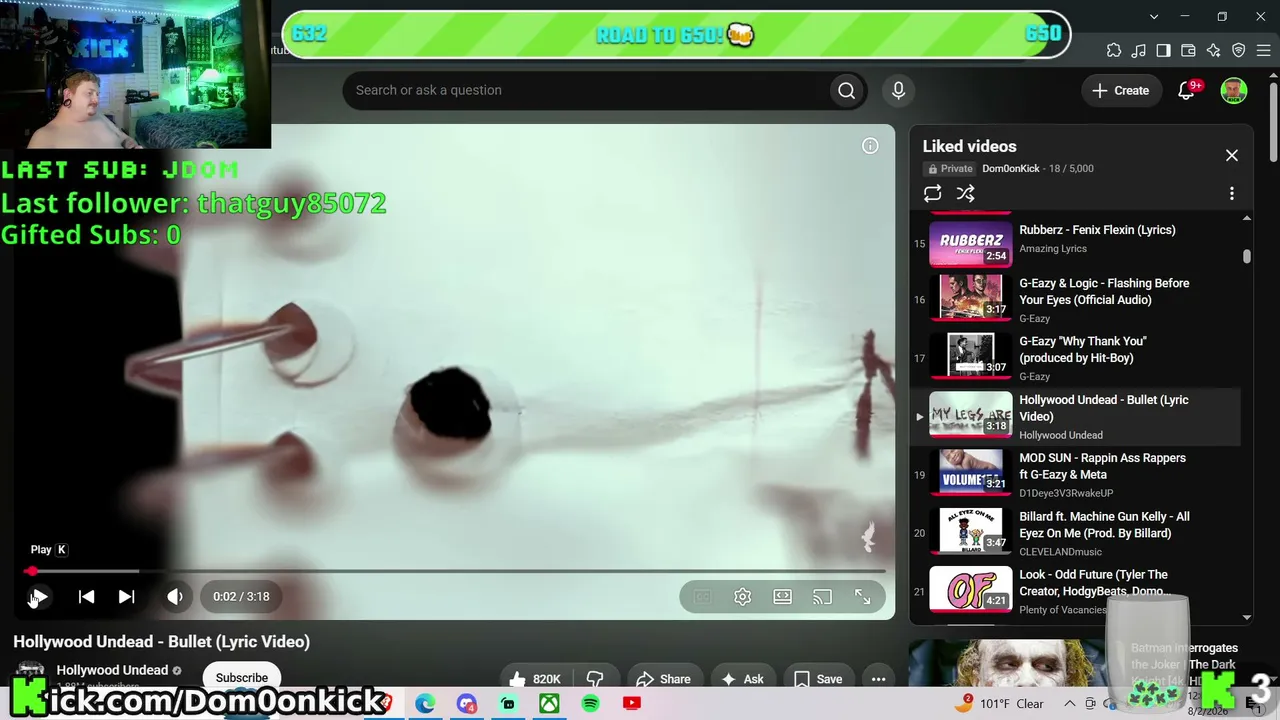Open the Xbox app in the taskbar
Viewport: 1280px width, 720px height.
click(549, 704)
